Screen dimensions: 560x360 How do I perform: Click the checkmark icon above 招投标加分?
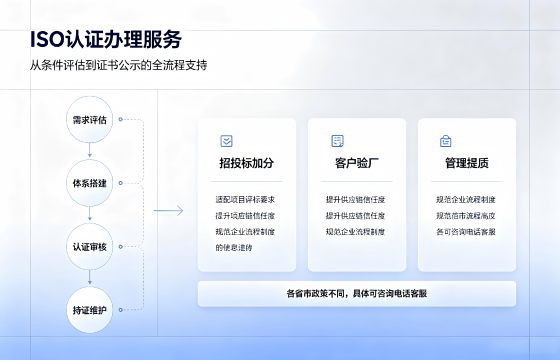(226, 141)
